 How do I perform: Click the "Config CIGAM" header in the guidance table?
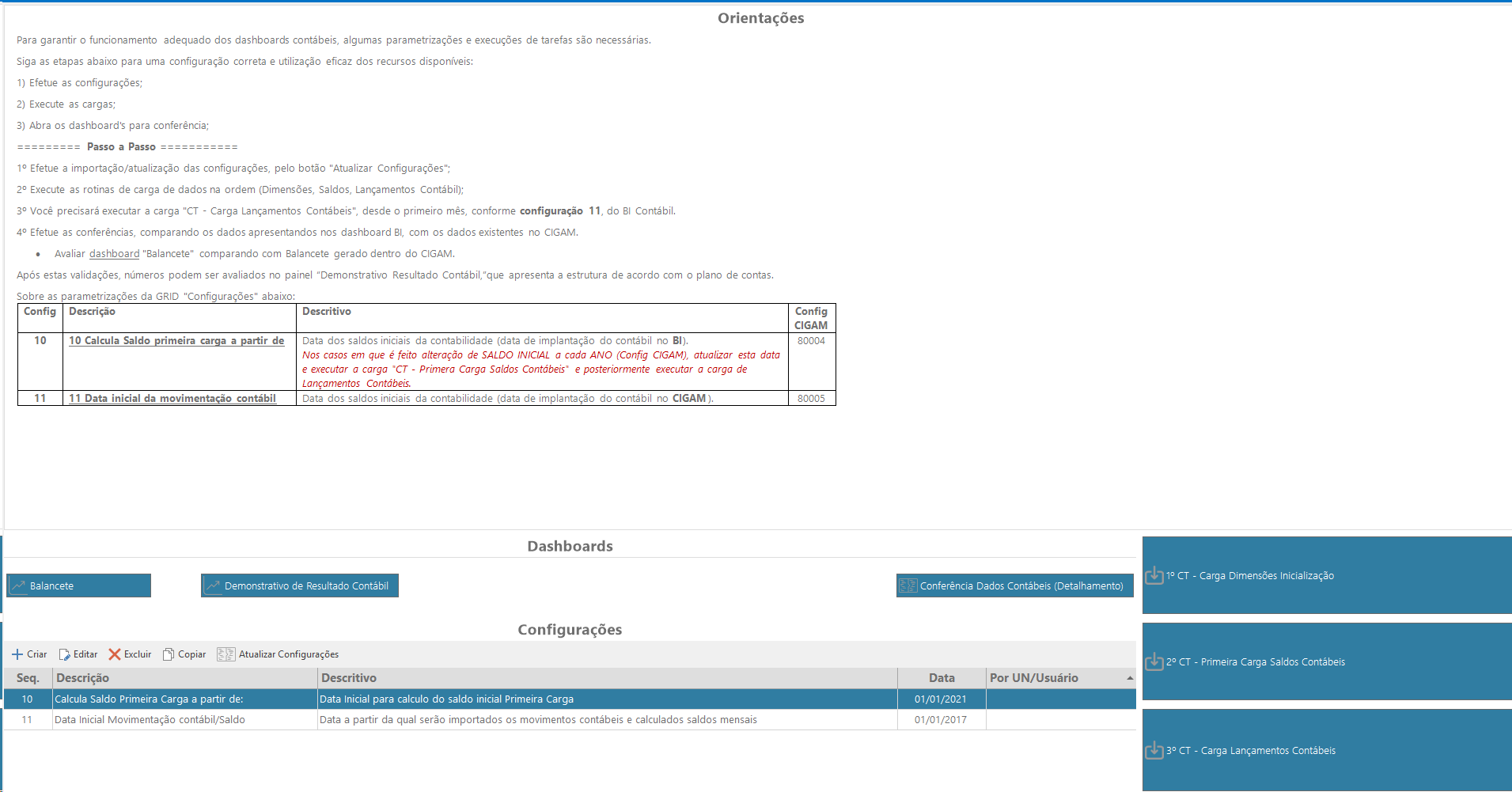point(811,318)
